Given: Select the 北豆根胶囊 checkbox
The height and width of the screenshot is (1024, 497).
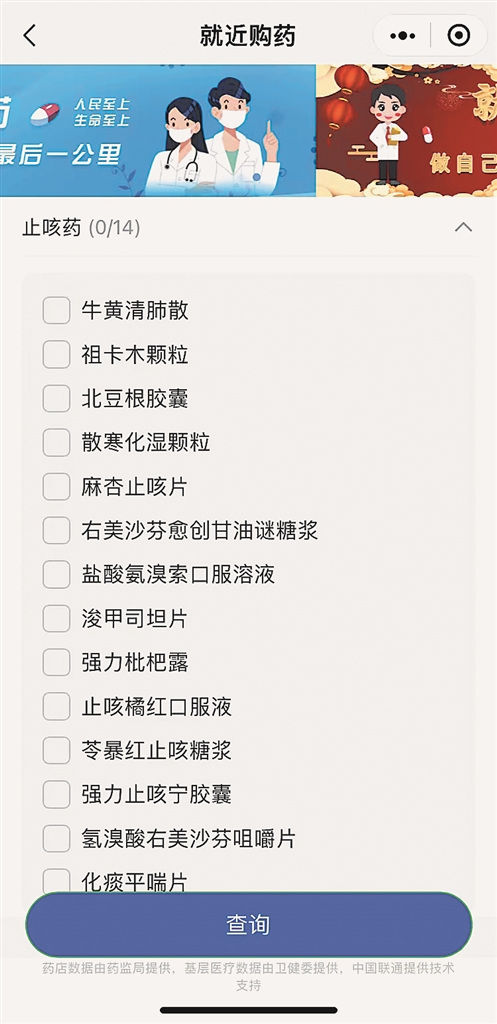Looking at the screenshot, I should click(56, 398).
